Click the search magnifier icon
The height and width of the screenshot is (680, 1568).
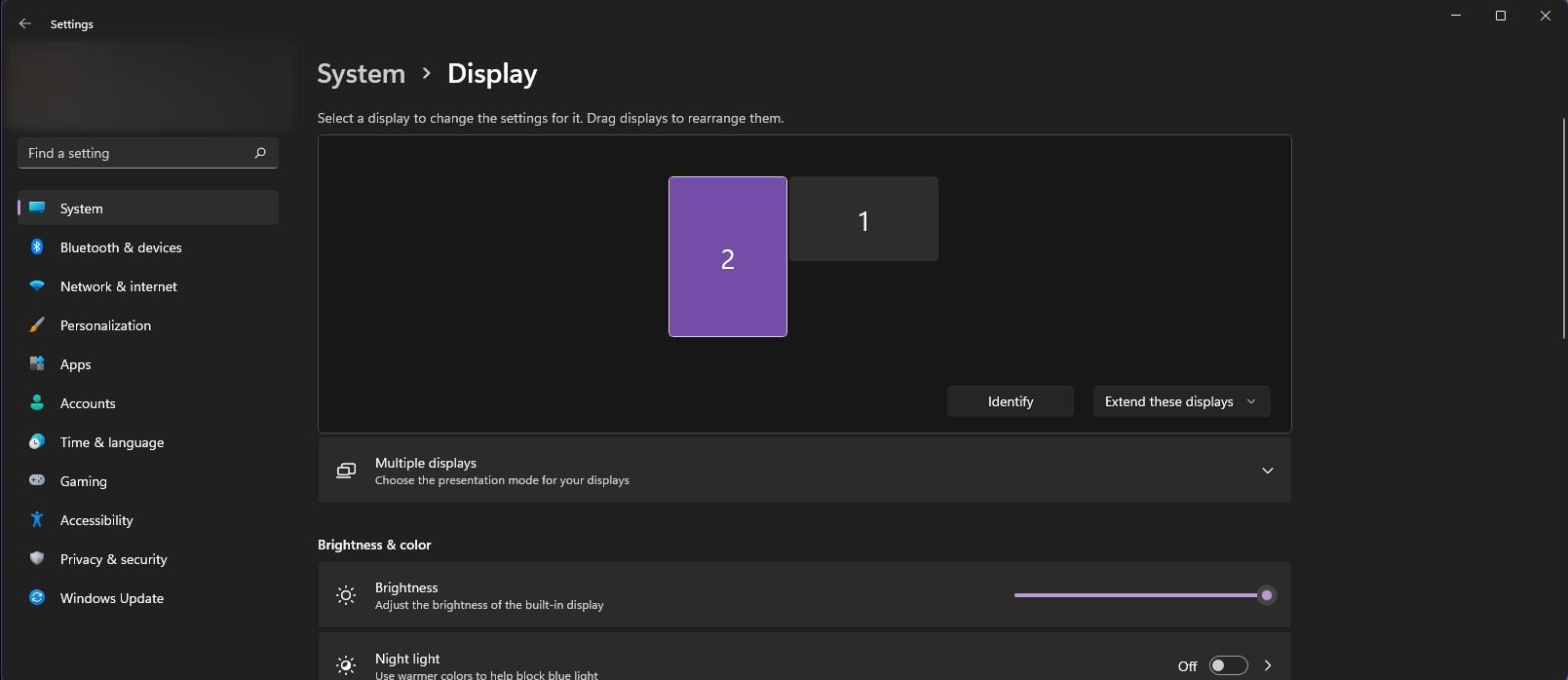260,153
